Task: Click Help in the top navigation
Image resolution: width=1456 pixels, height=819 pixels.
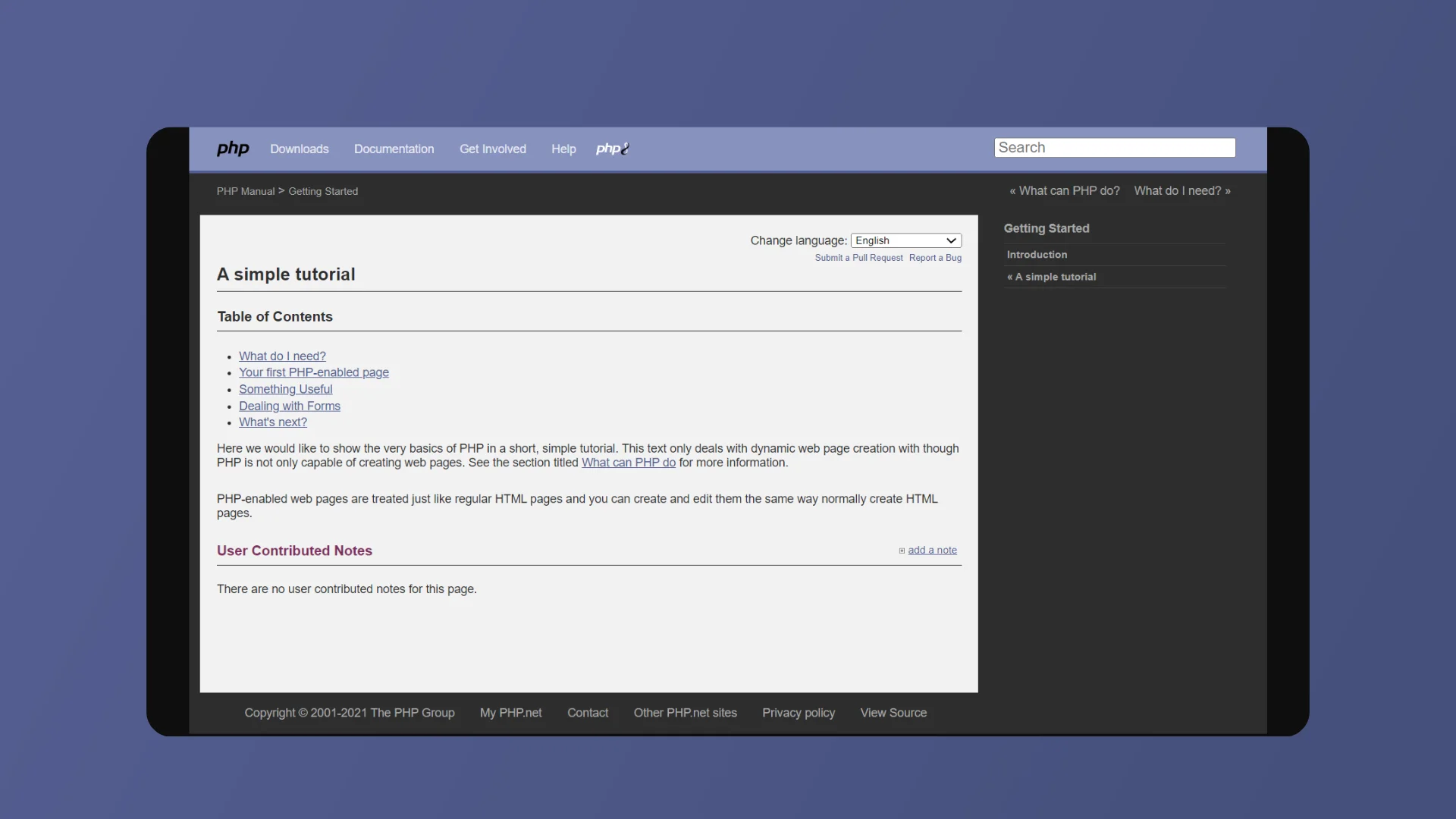Action: (x=563, y=149)
